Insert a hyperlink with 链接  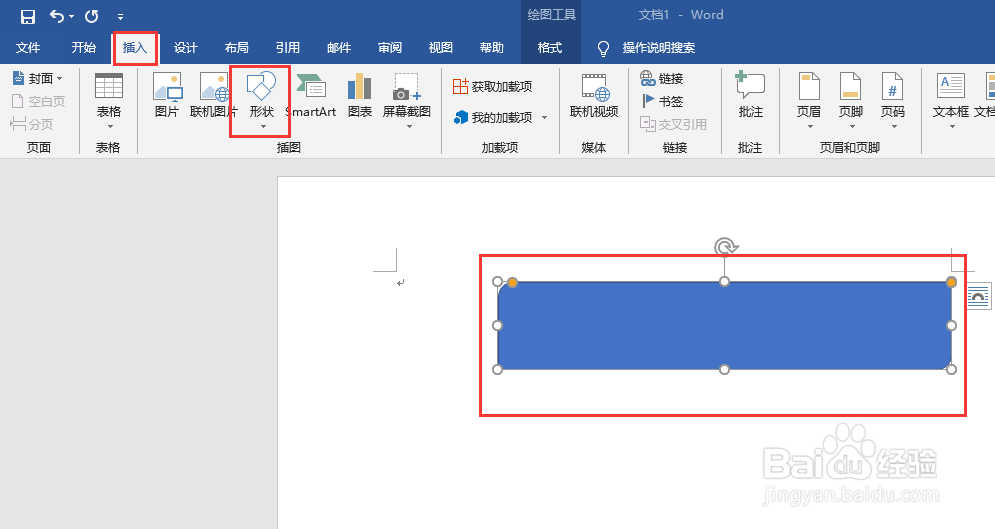tap(662, 79)
